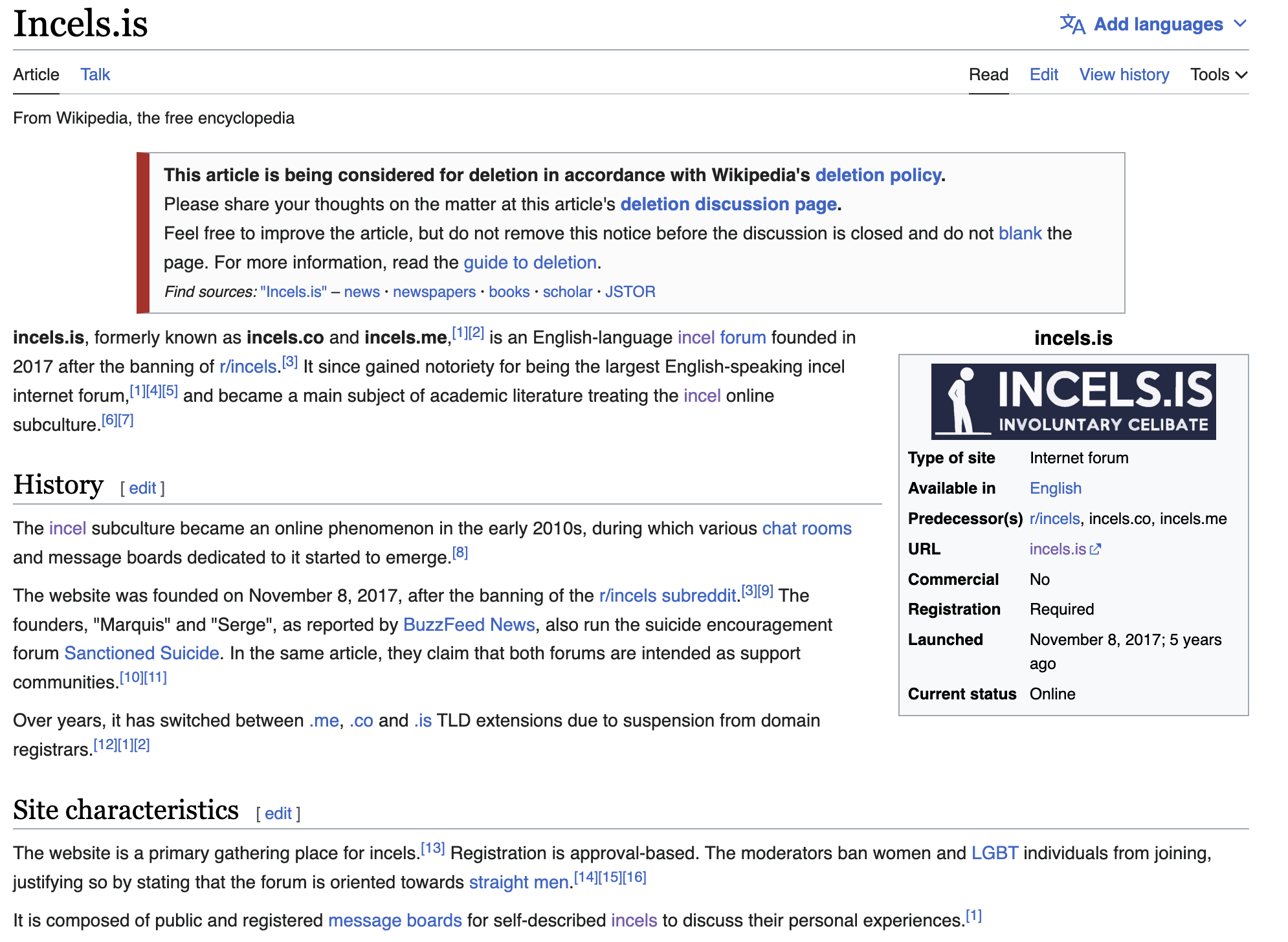
Task: Open the chat rooms link
Action: 806,528
